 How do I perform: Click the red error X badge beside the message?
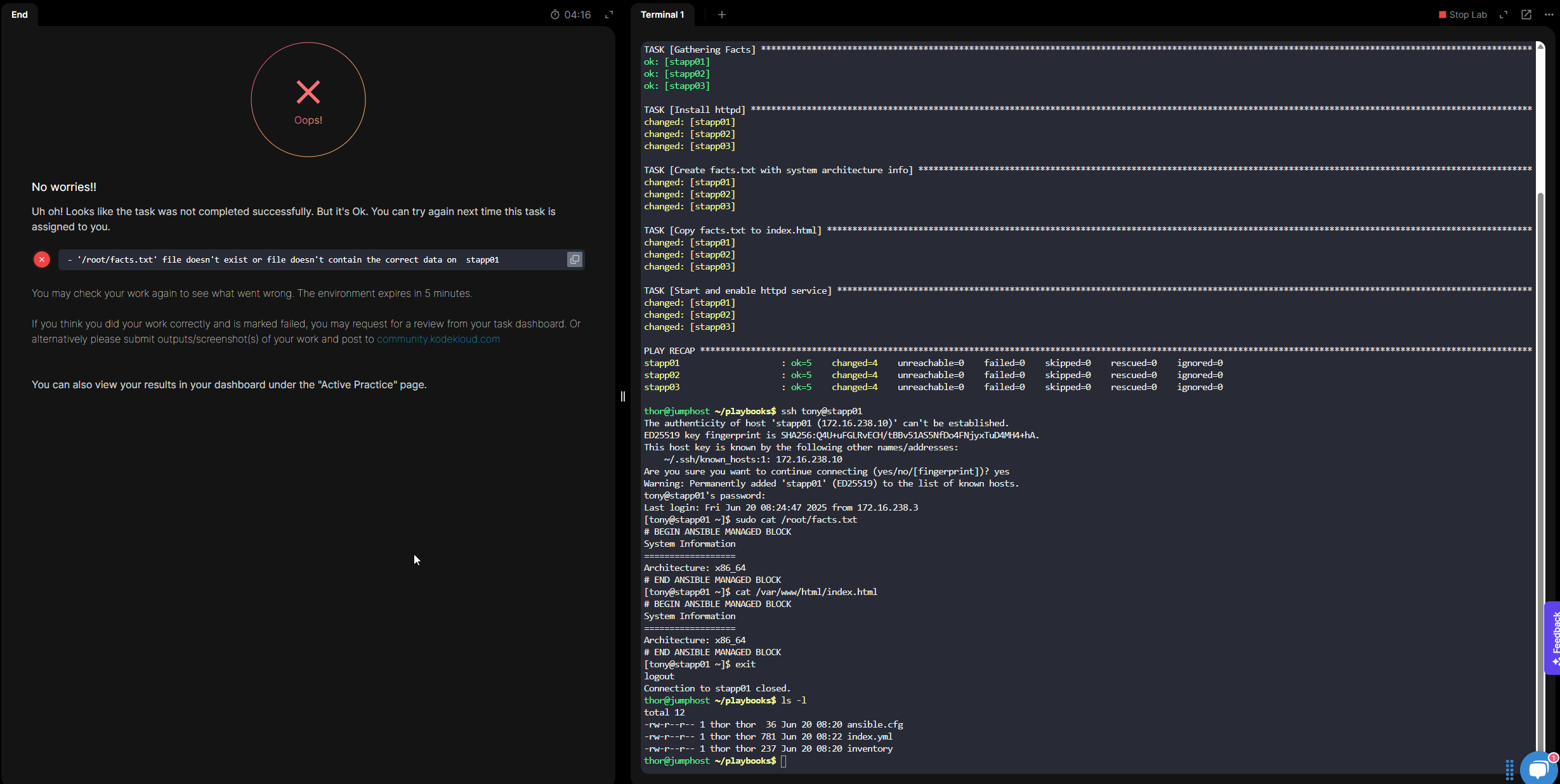(42, 259)
